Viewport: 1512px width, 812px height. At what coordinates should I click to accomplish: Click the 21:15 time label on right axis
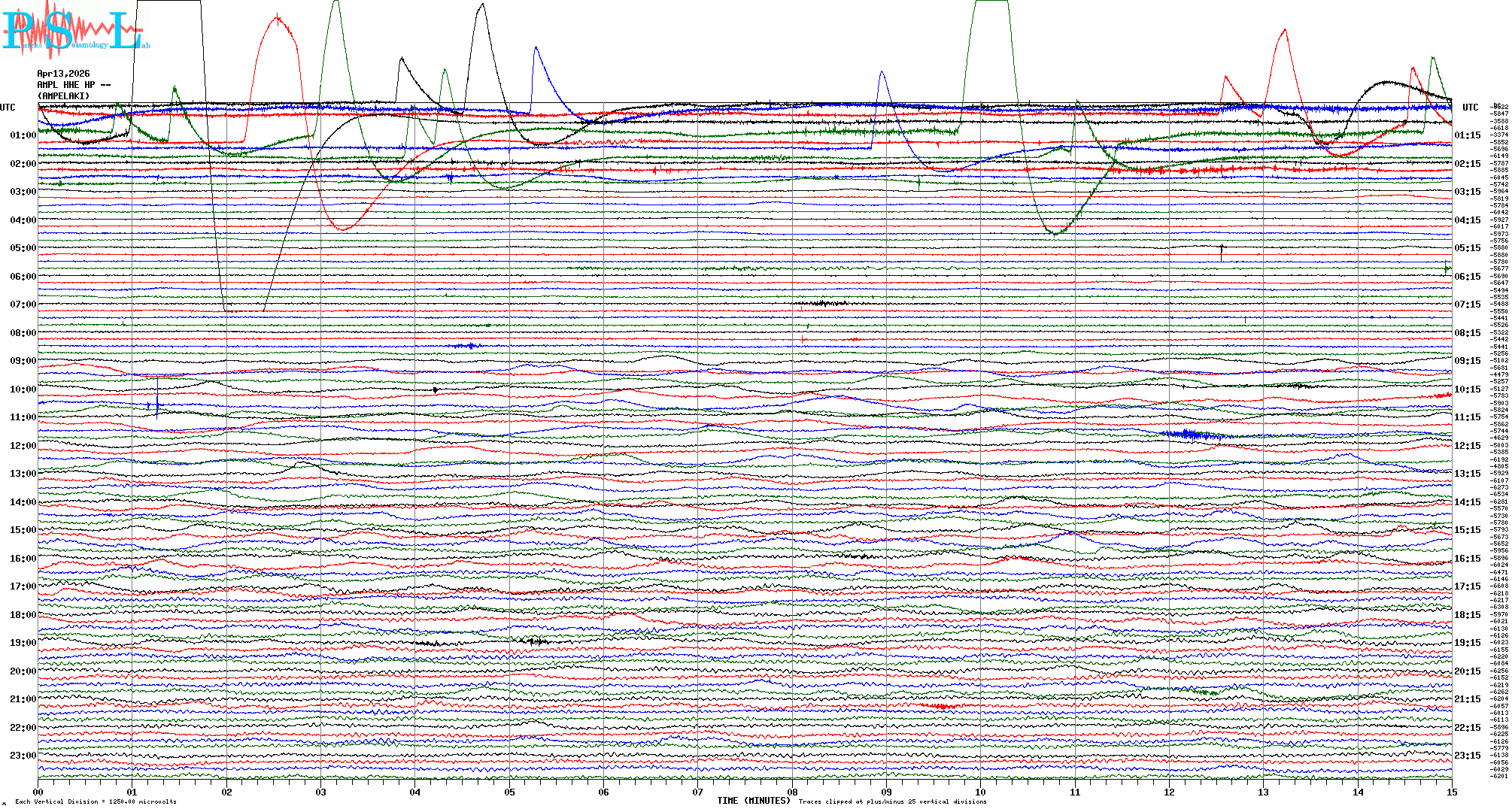coord(1467,699)
